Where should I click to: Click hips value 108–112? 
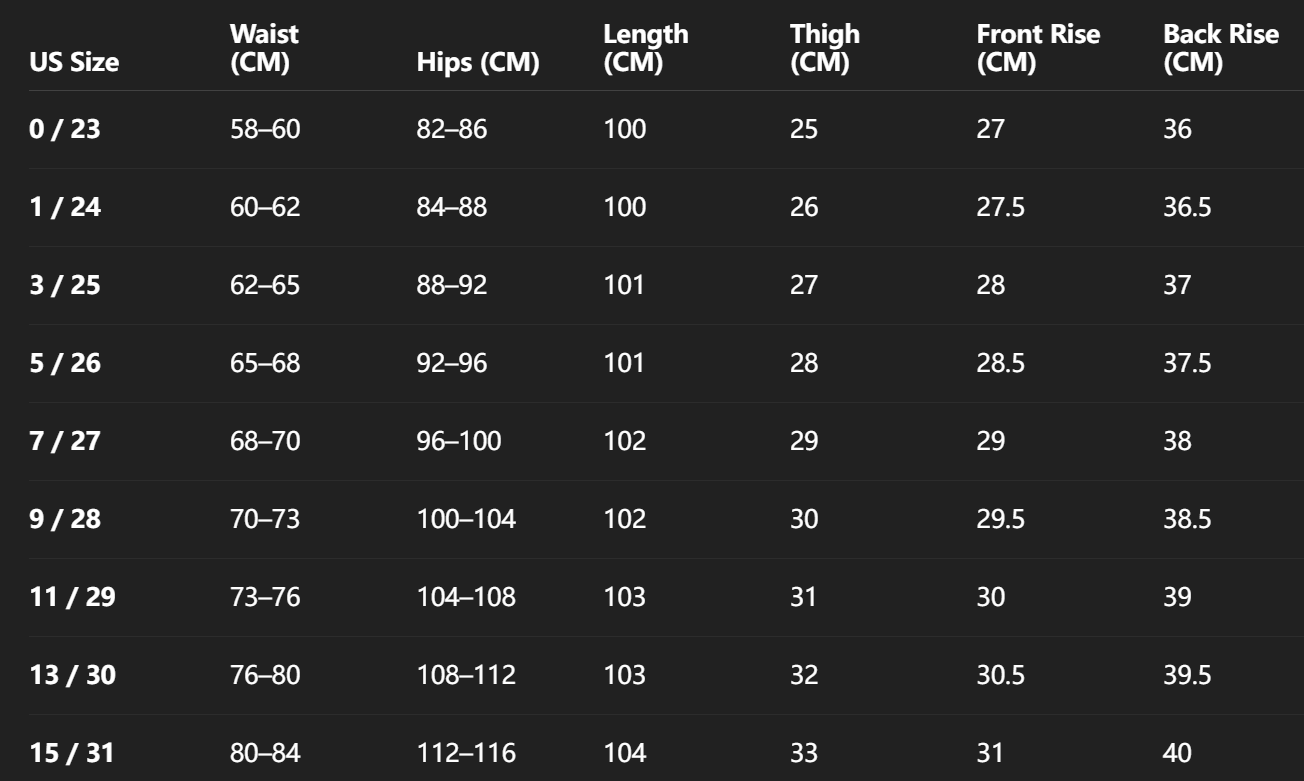pyautogui.click(x=466, y=675)
